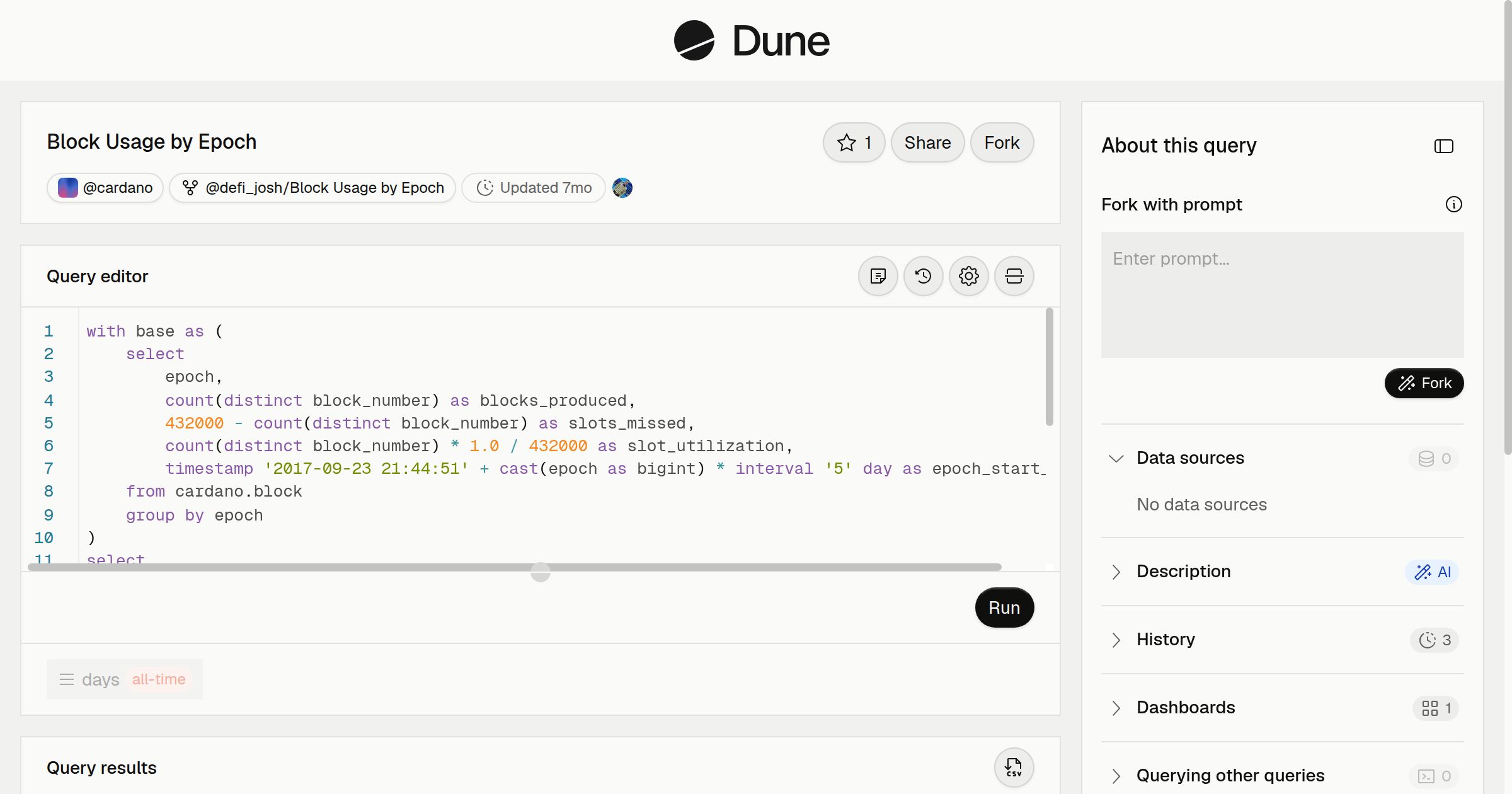Show info about Fork with prompt
The height and width of the screenshot is (794, 1512).
pos(1454,204)
